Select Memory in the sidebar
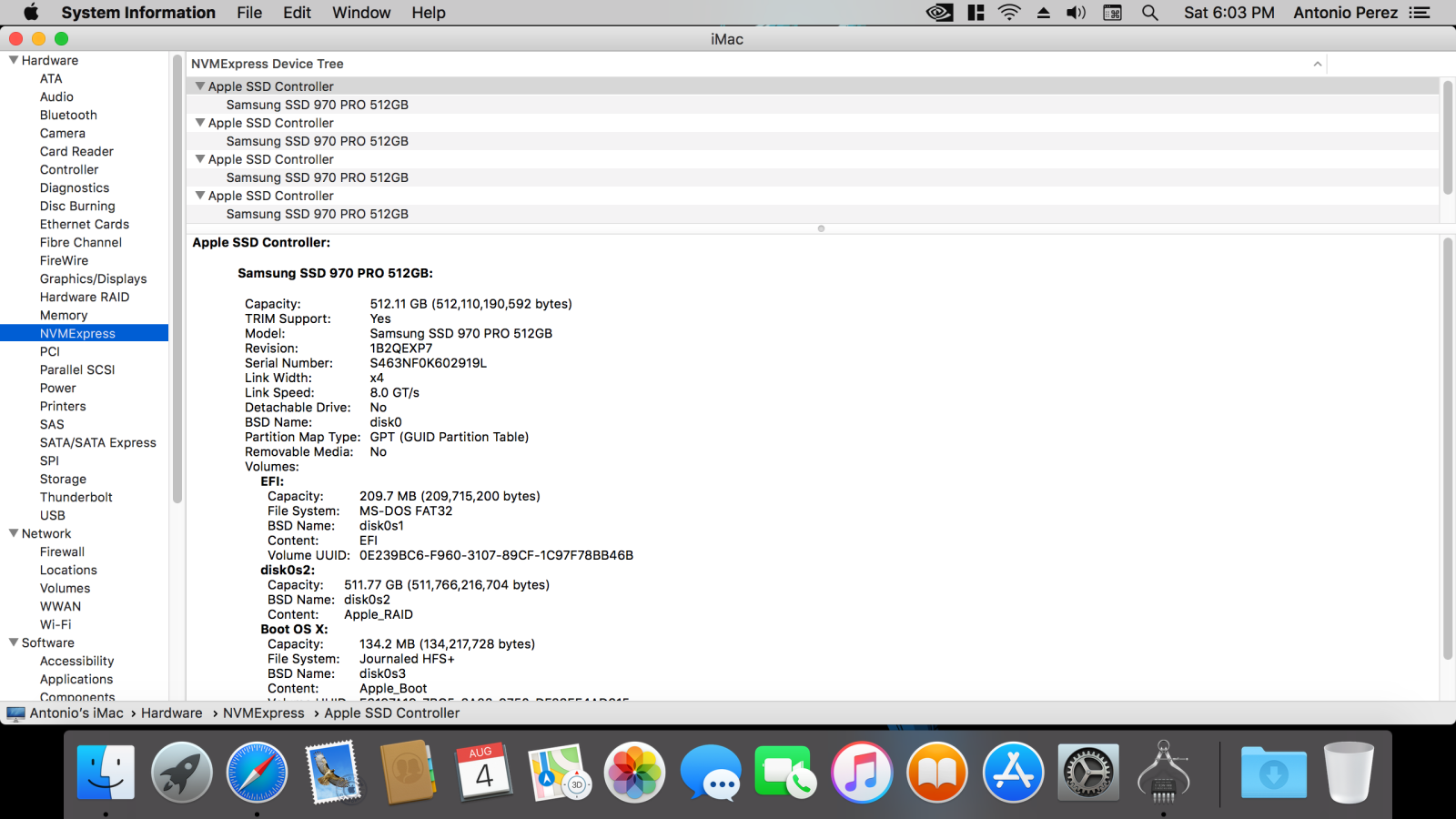 click(64, 315)
